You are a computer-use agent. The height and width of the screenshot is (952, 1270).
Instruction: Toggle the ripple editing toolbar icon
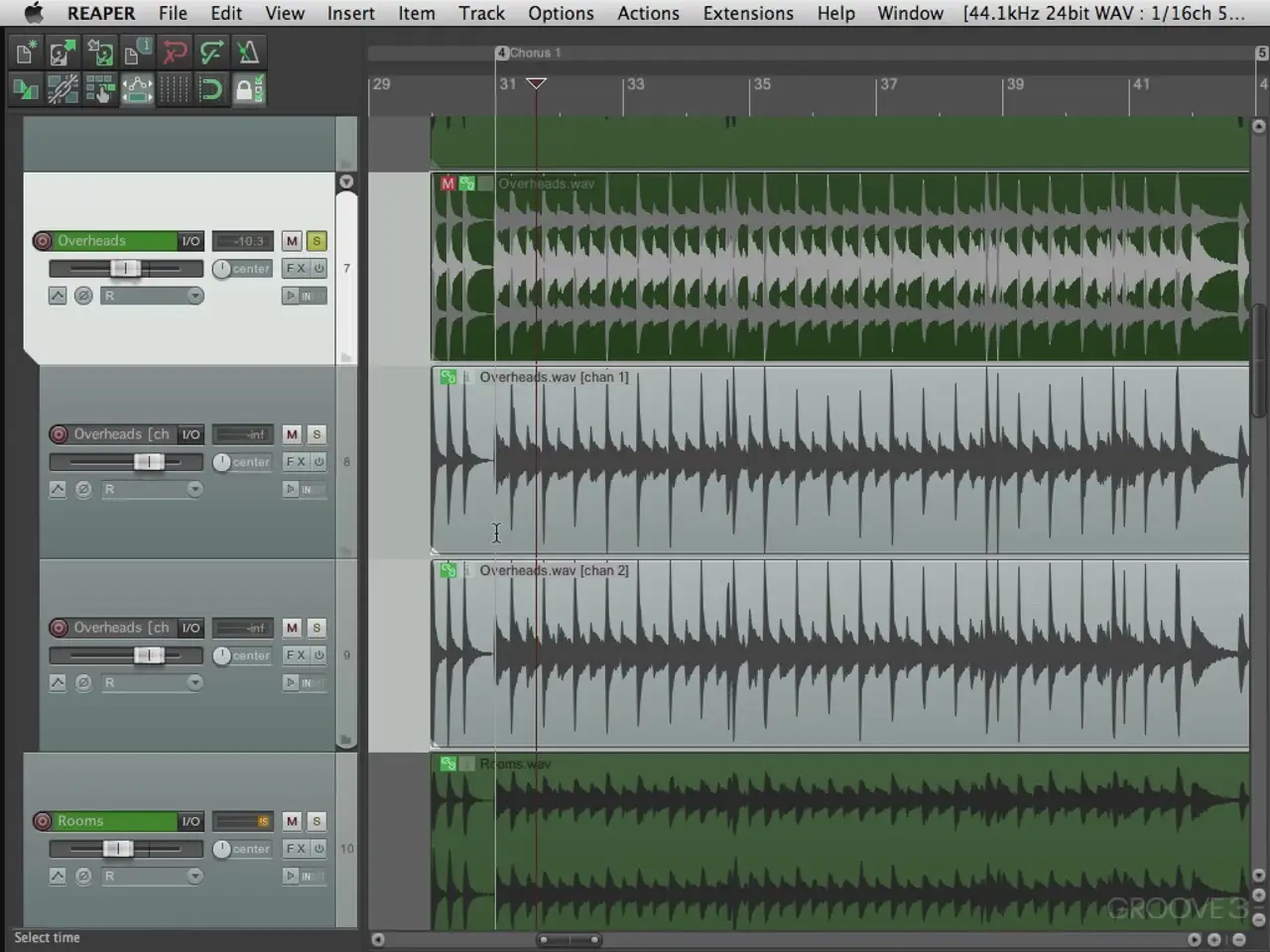point(99,89)
